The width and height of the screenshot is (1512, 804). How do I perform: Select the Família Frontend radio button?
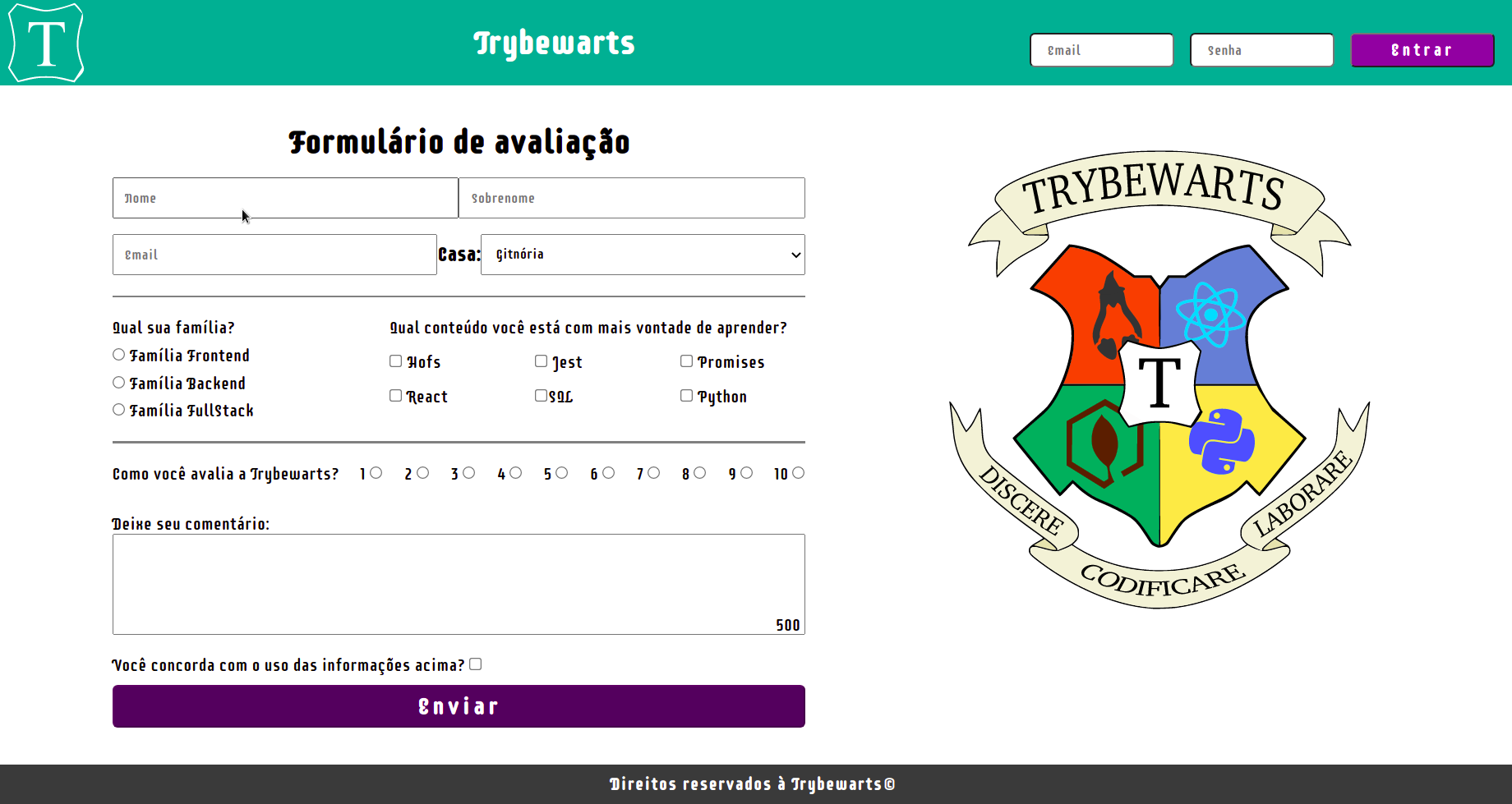(x=118, y=354)
